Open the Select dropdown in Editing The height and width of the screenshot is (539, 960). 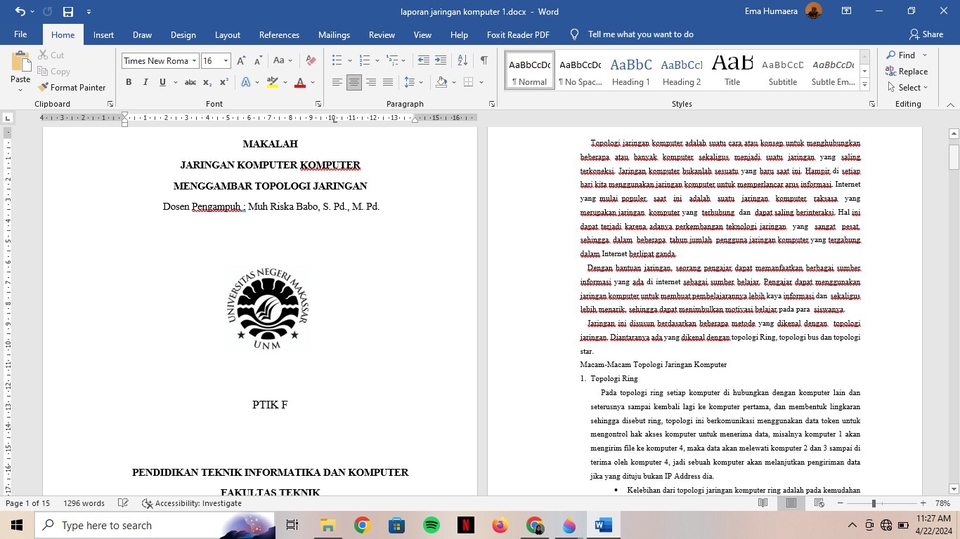coord(907,88)
